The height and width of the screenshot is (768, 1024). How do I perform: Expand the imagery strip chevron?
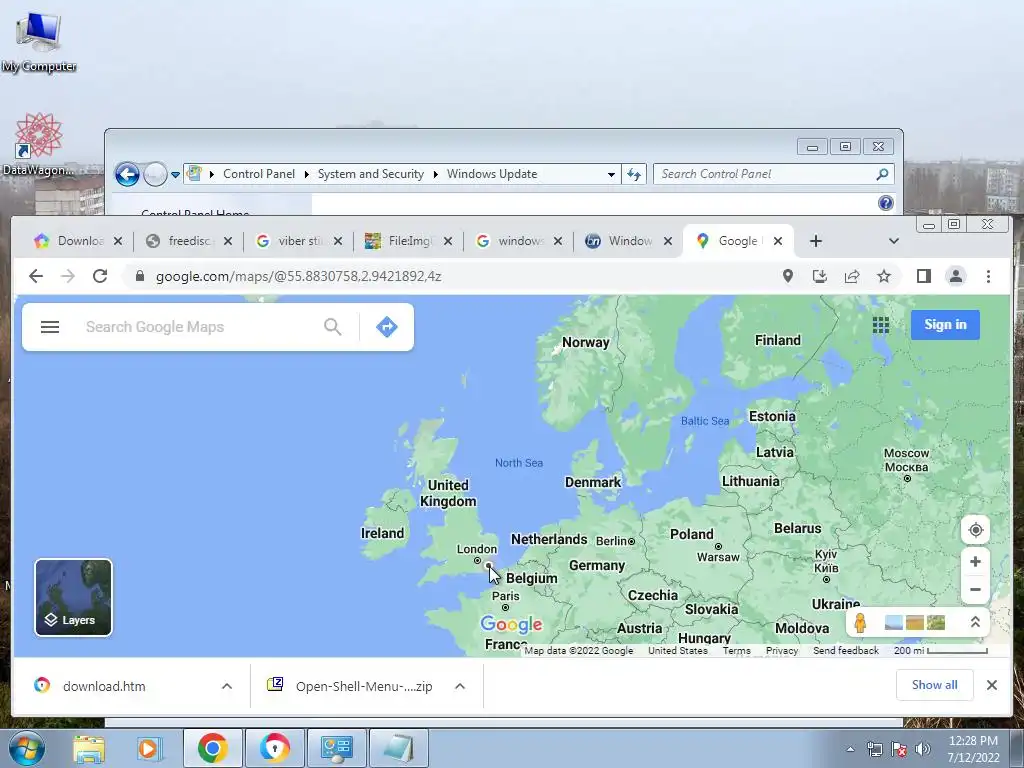pyautogui.click(x=975, y=622)
